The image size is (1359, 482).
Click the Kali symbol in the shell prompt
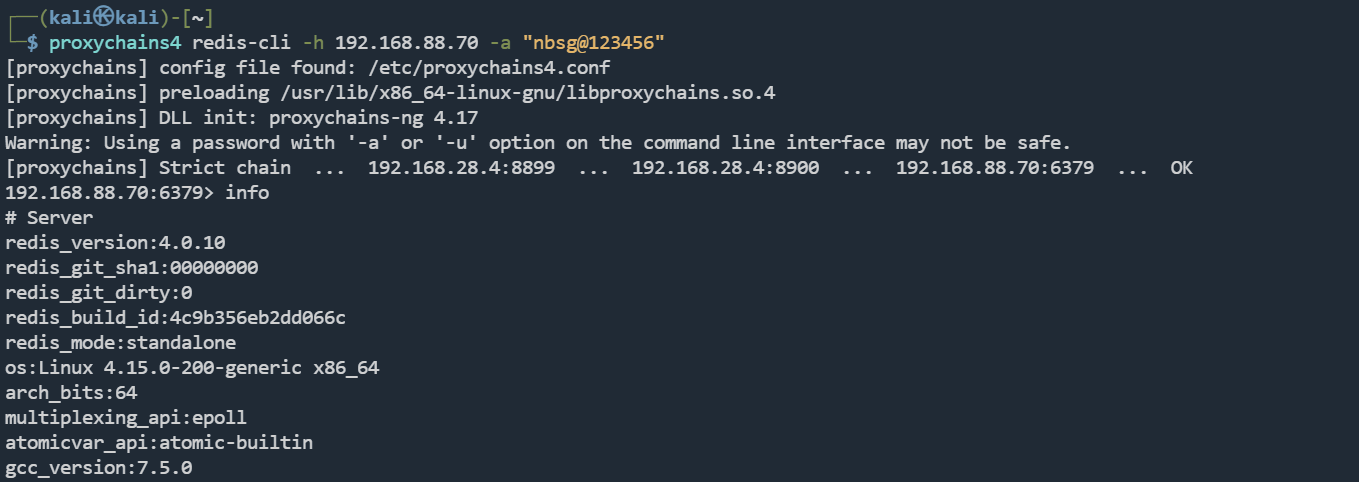(94, 17)
